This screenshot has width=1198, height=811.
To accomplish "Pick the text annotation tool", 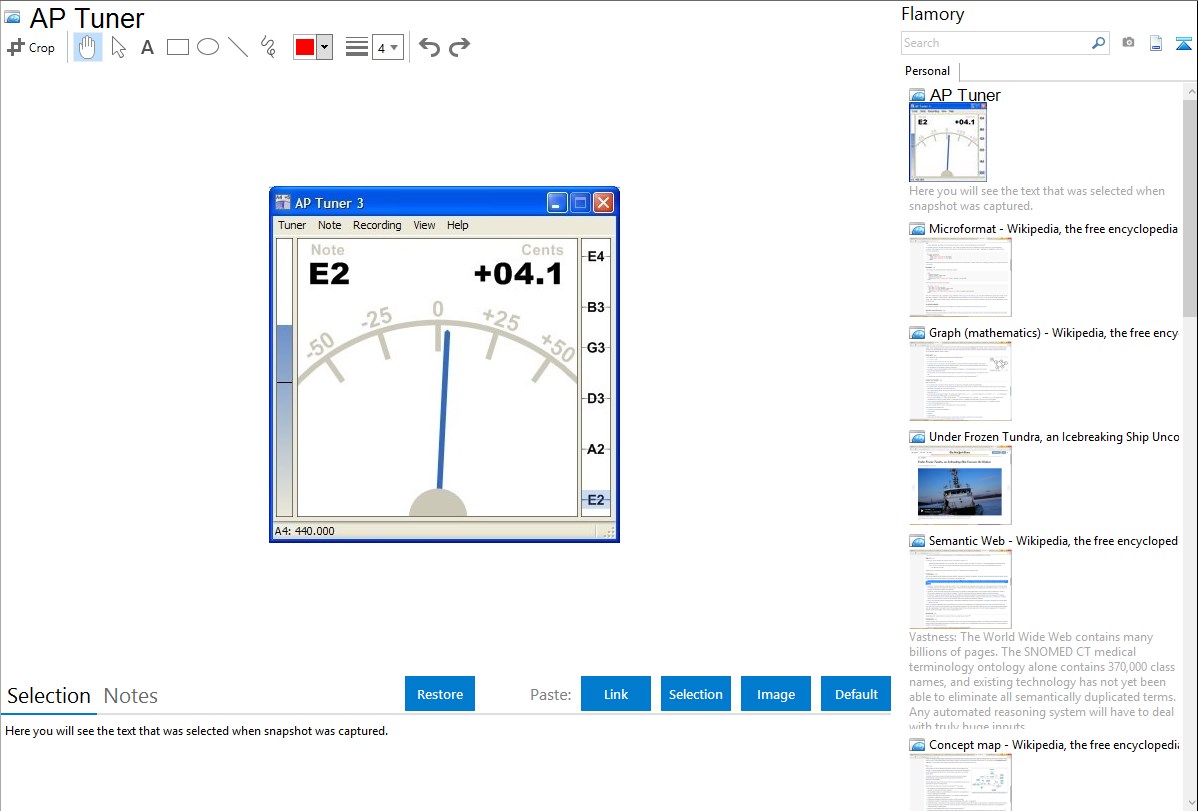I will 147,47.
